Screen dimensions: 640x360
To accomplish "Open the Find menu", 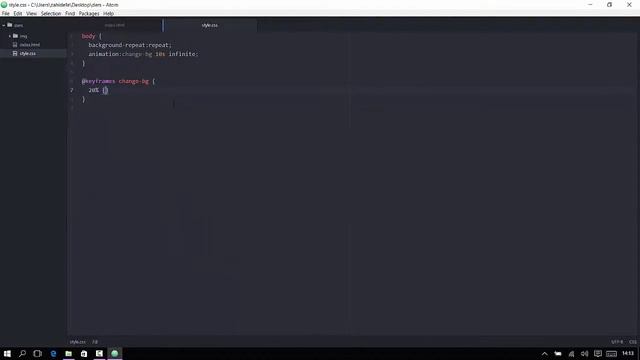I will coord(70,13).
